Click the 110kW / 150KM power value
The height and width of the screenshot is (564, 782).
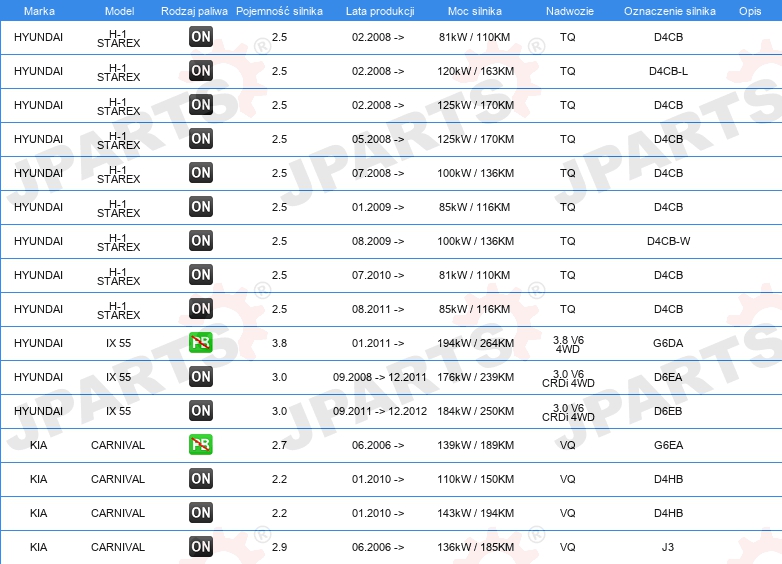pos(475,479)
